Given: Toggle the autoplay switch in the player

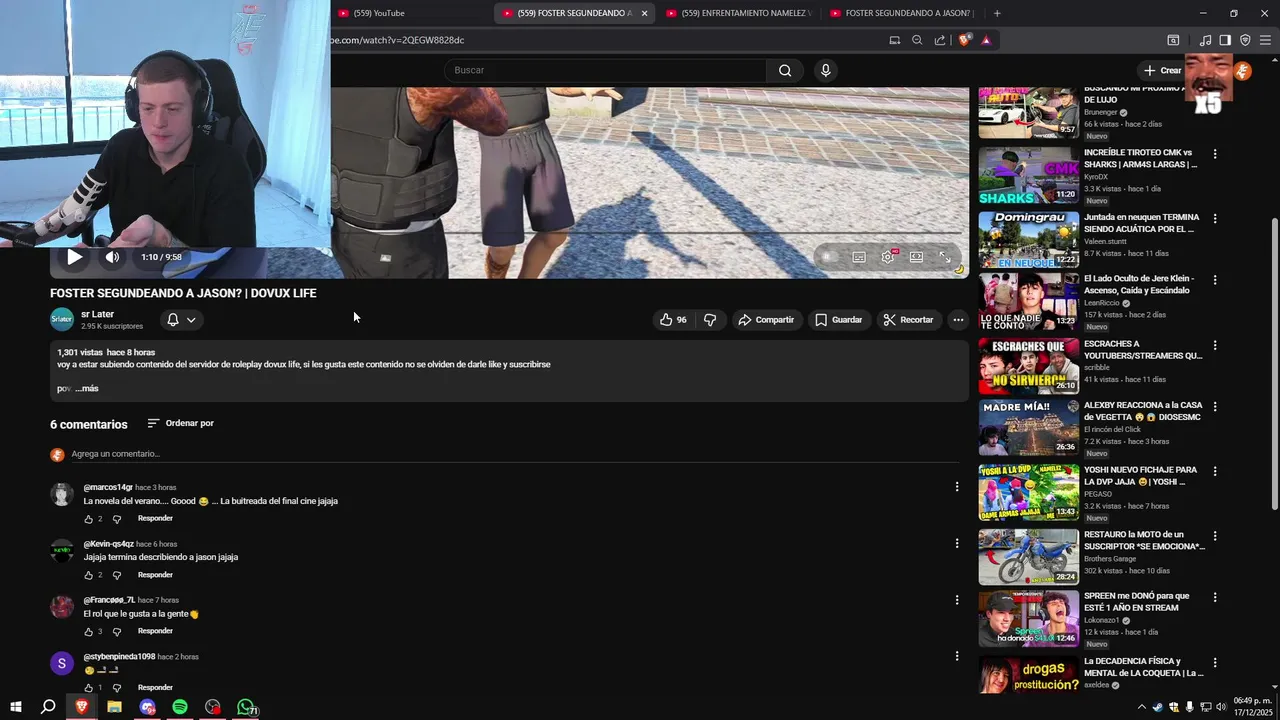Looking at the screenshot, I should 828,257.
